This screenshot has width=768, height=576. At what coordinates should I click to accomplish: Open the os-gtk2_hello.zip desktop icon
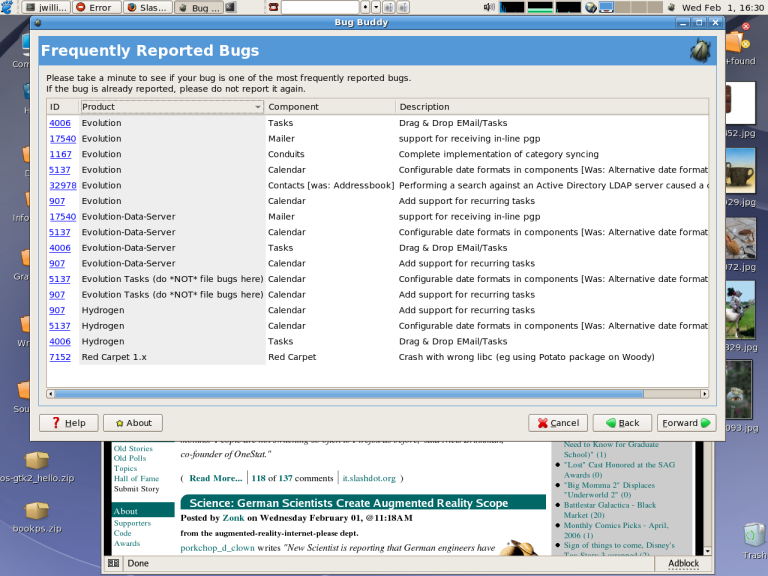point(37,468)
